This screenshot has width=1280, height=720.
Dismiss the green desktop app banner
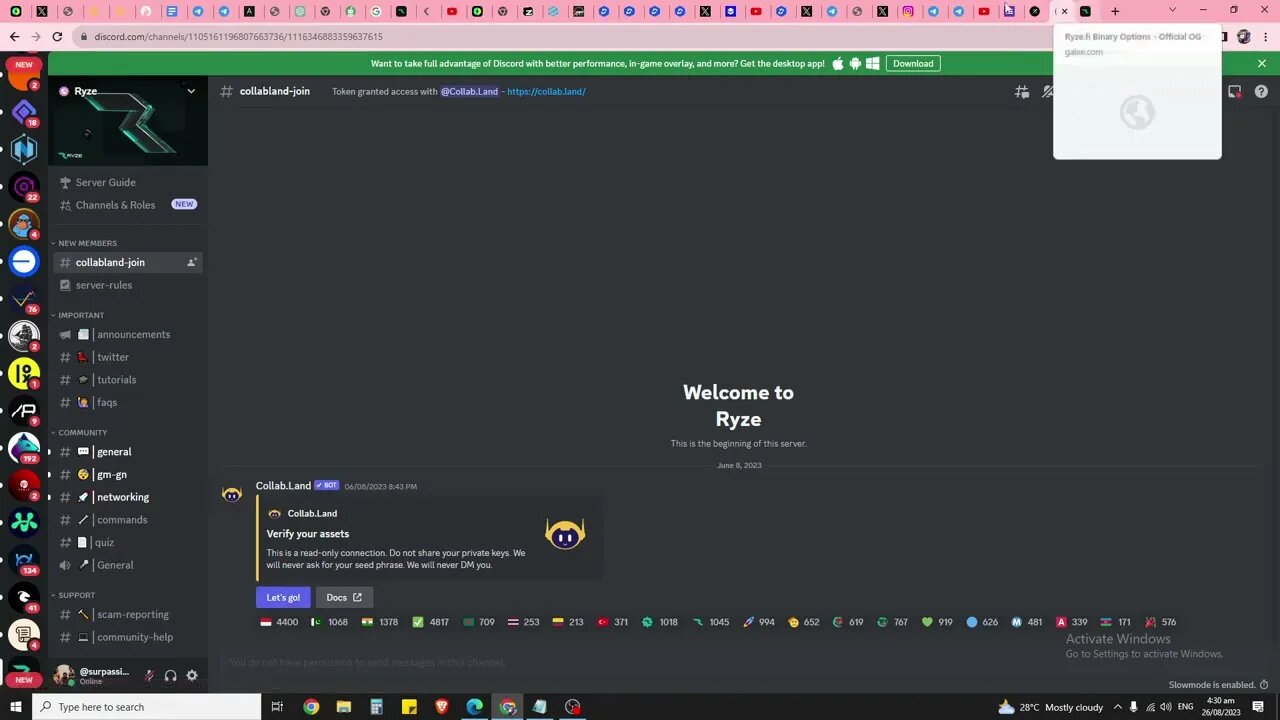point(1262,63)
